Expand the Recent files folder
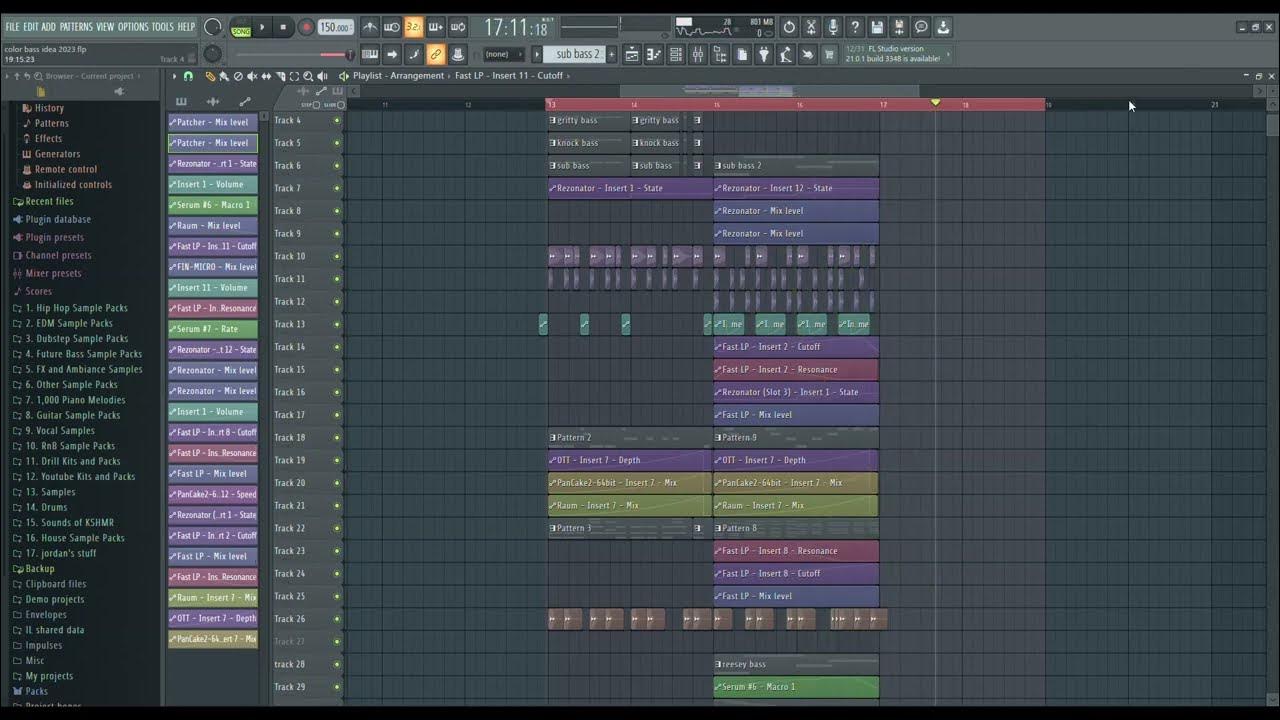The height and width of the screenshot is (720, 1280). coord(43,202)
